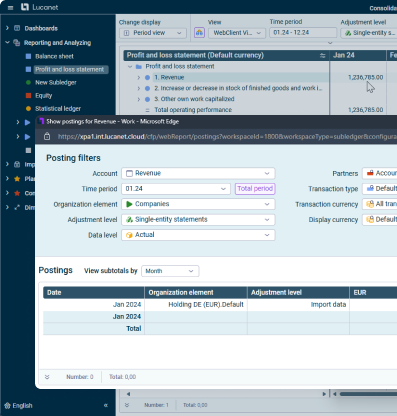Open the View subtotals by Month dropdown
The image size is (397, 416).
click(170, 271)
